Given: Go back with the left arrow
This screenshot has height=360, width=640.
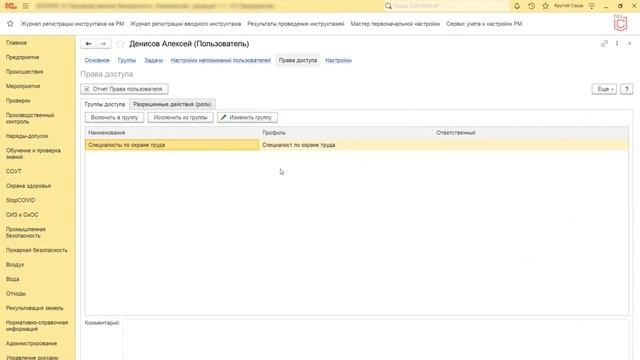Looking at the screenshot, I should pyautogui.click(x=89, y=44).
